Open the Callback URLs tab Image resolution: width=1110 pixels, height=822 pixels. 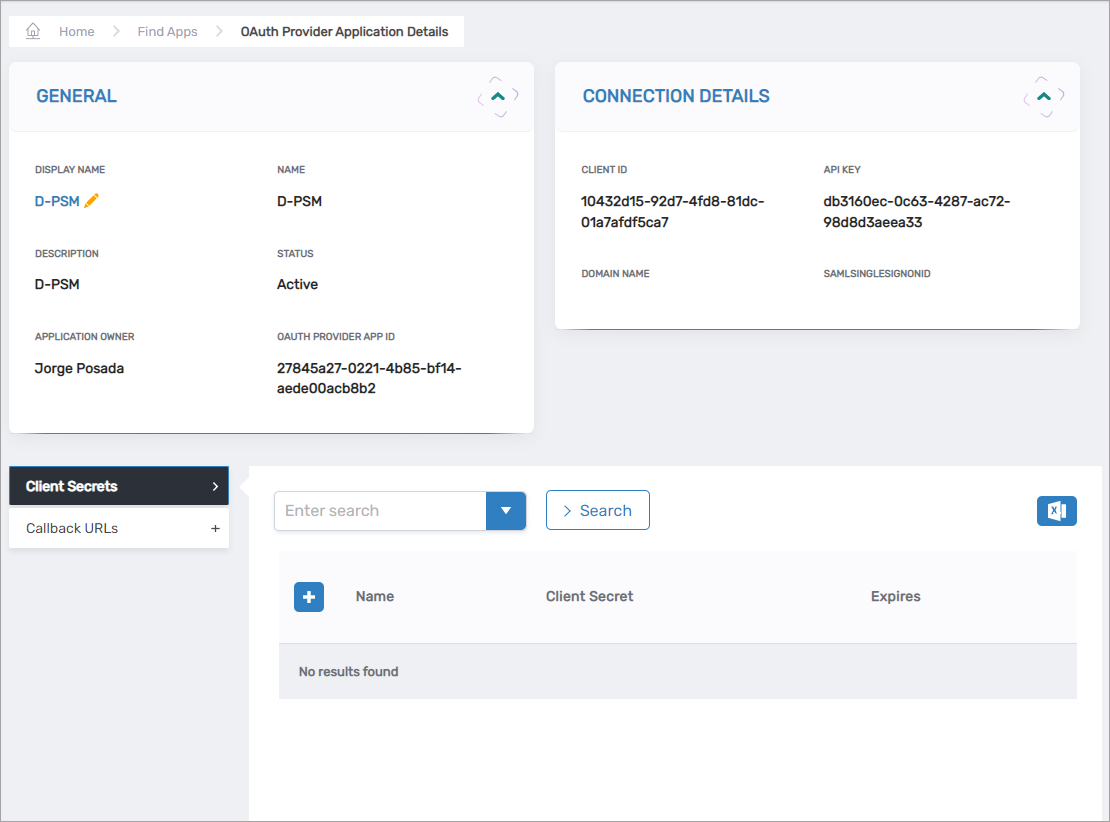click(72, 528)
